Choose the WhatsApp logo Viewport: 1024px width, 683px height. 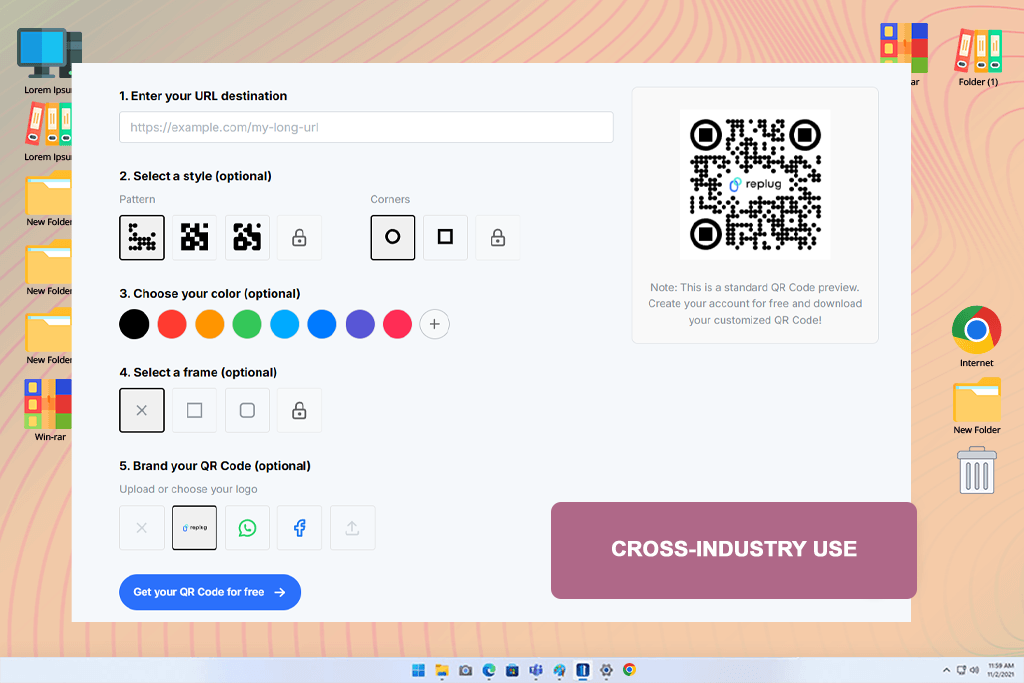click(x=248, y=528)
